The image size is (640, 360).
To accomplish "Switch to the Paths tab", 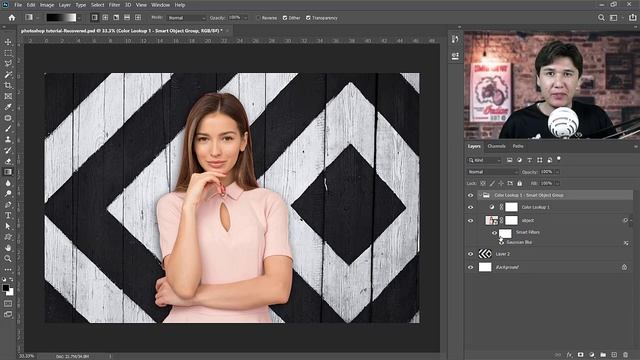I will coord(518,146).
